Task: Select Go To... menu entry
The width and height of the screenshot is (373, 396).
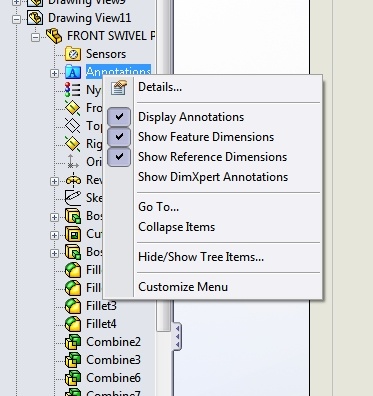Action: [x=158, y=207]
